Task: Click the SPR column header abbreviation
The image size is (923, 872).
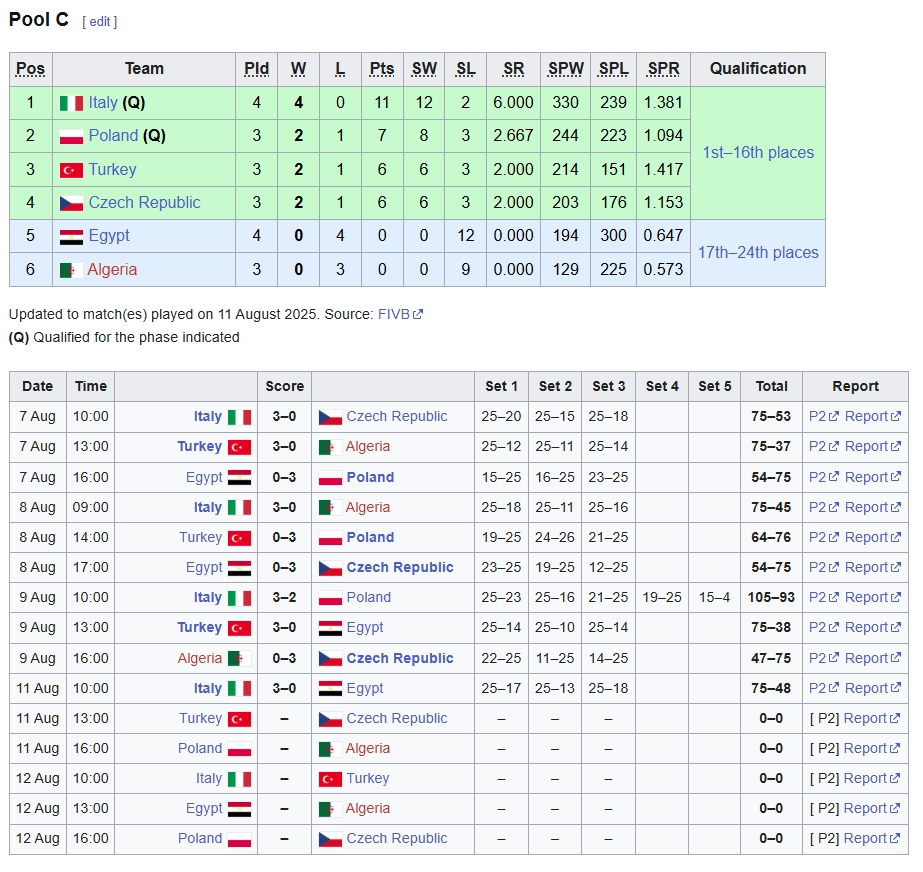Action: coord(663,69)
